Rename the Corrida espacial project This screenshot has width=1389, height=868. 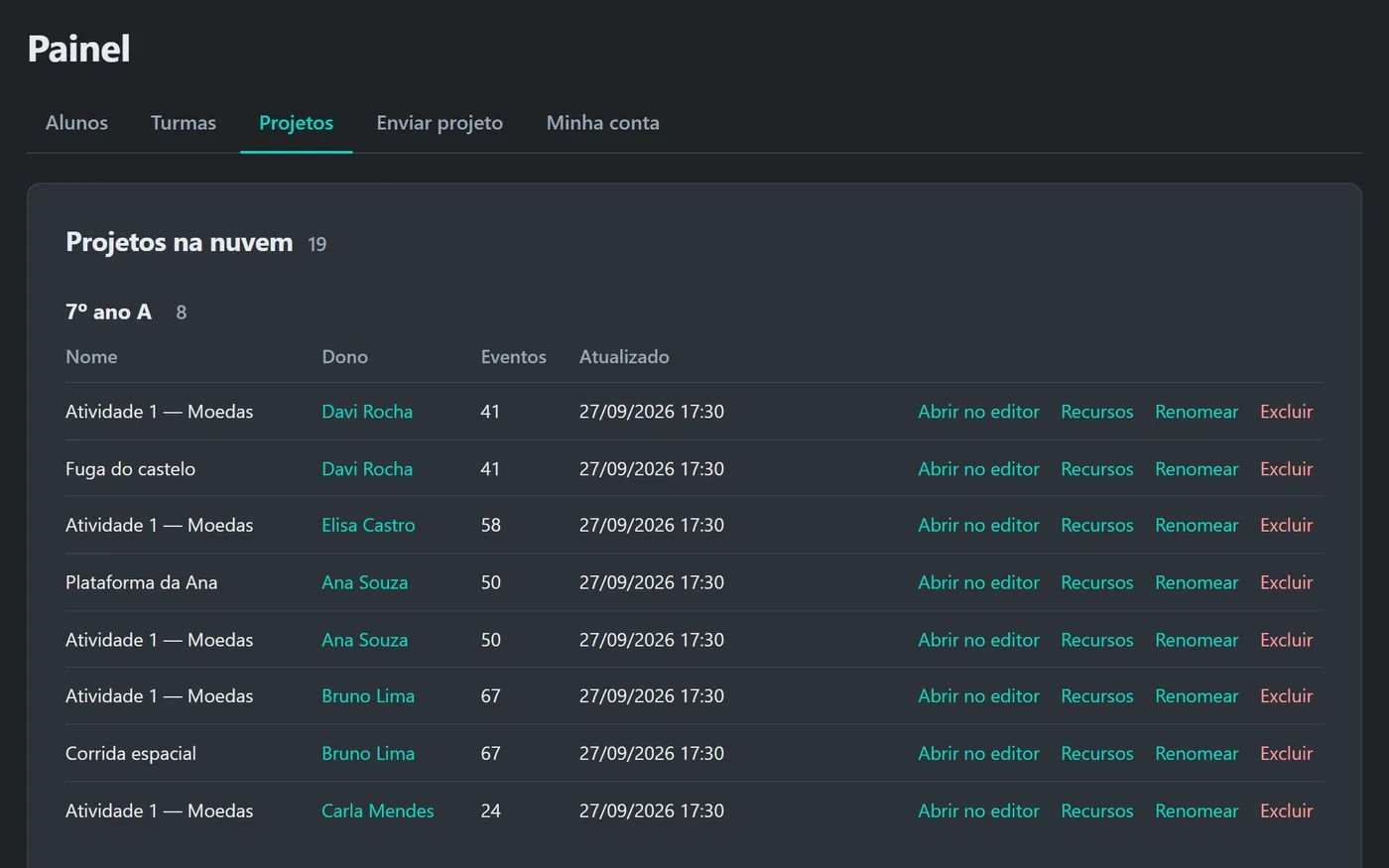pyautogui.click(x=1197, y=754)
